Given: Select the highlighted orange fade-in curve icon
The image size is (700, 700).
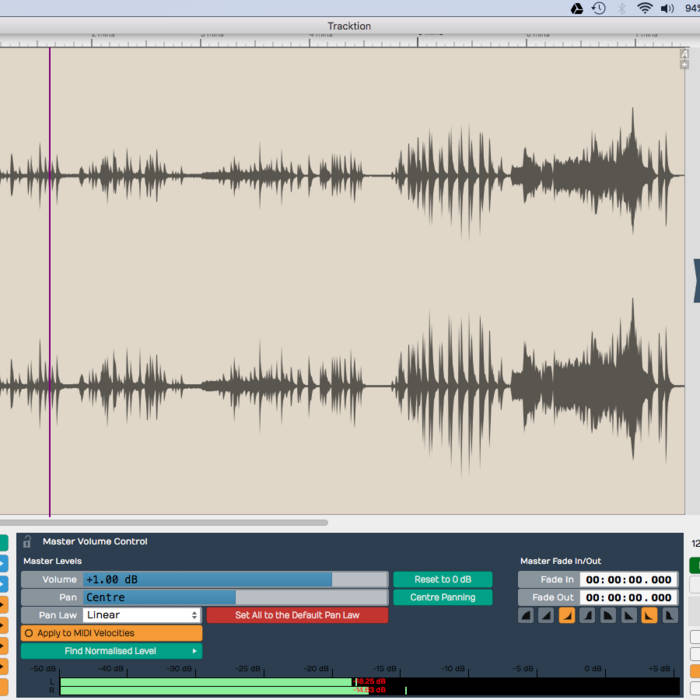Looking at the screenshot, I should [567, 616].
